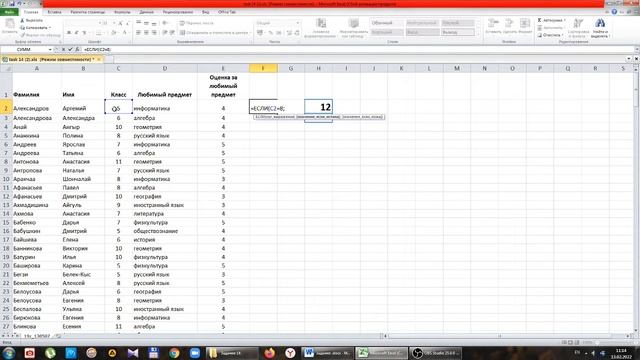Open Windows Start button
Viewport: 640px width, 360px height.
tap(9, 353)
